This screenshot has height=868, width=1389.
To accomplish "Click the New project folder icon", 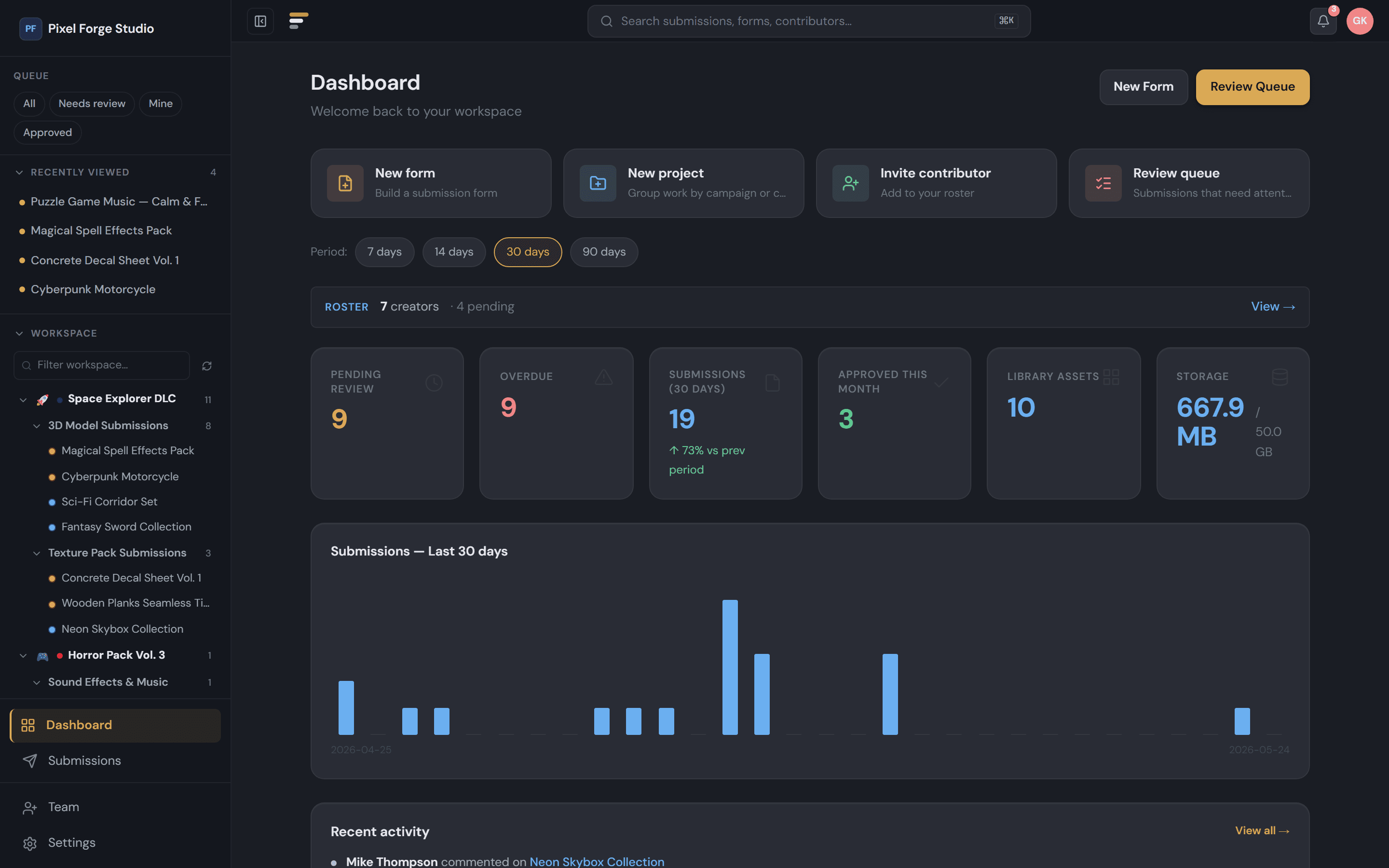I will click(x=598, y=183).
